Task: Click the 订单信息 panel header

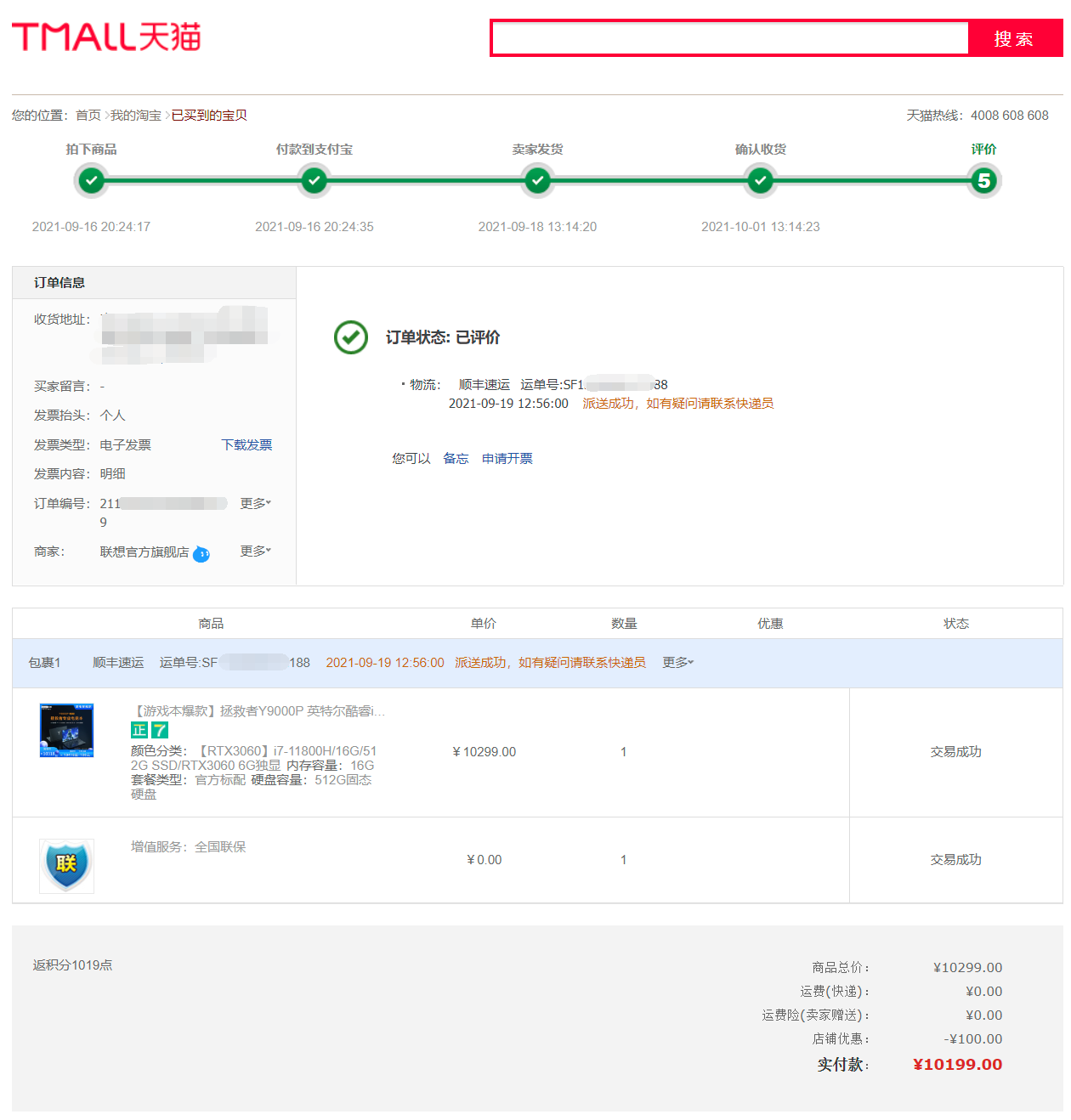Action: click(x=154, y=283)
